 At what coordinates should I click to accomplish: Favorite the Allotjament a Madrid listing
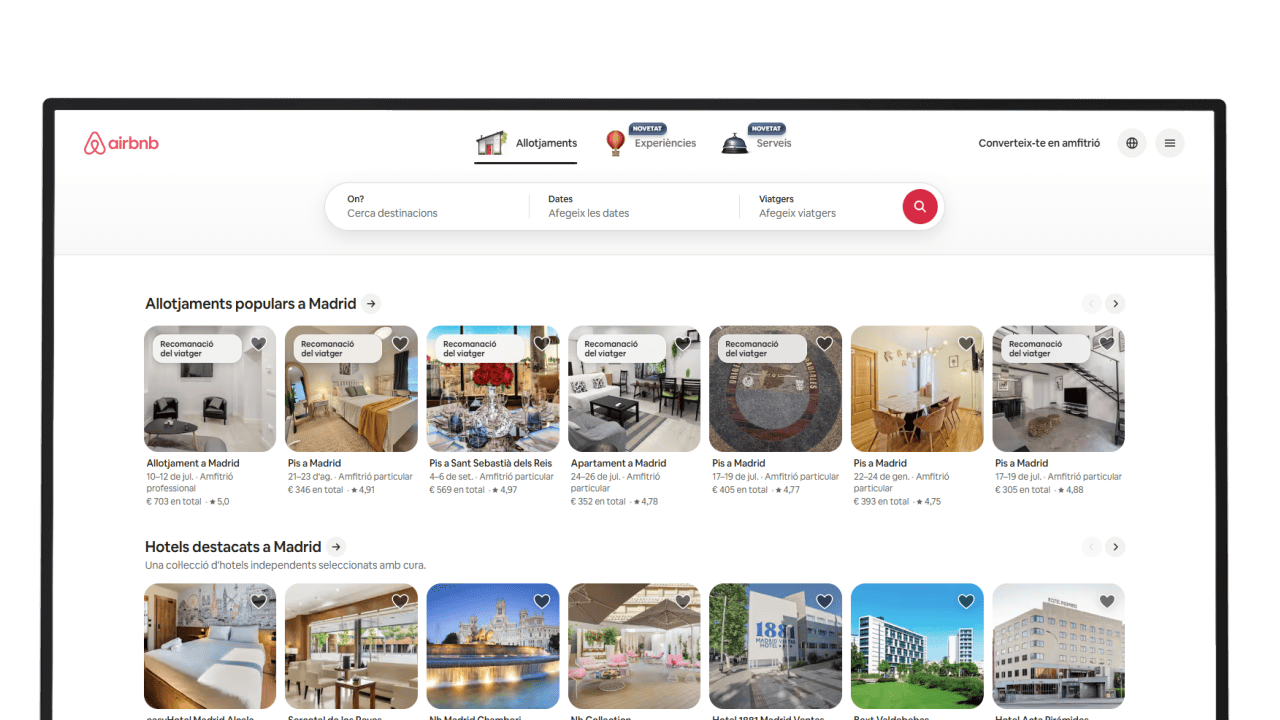click(259, 344)
